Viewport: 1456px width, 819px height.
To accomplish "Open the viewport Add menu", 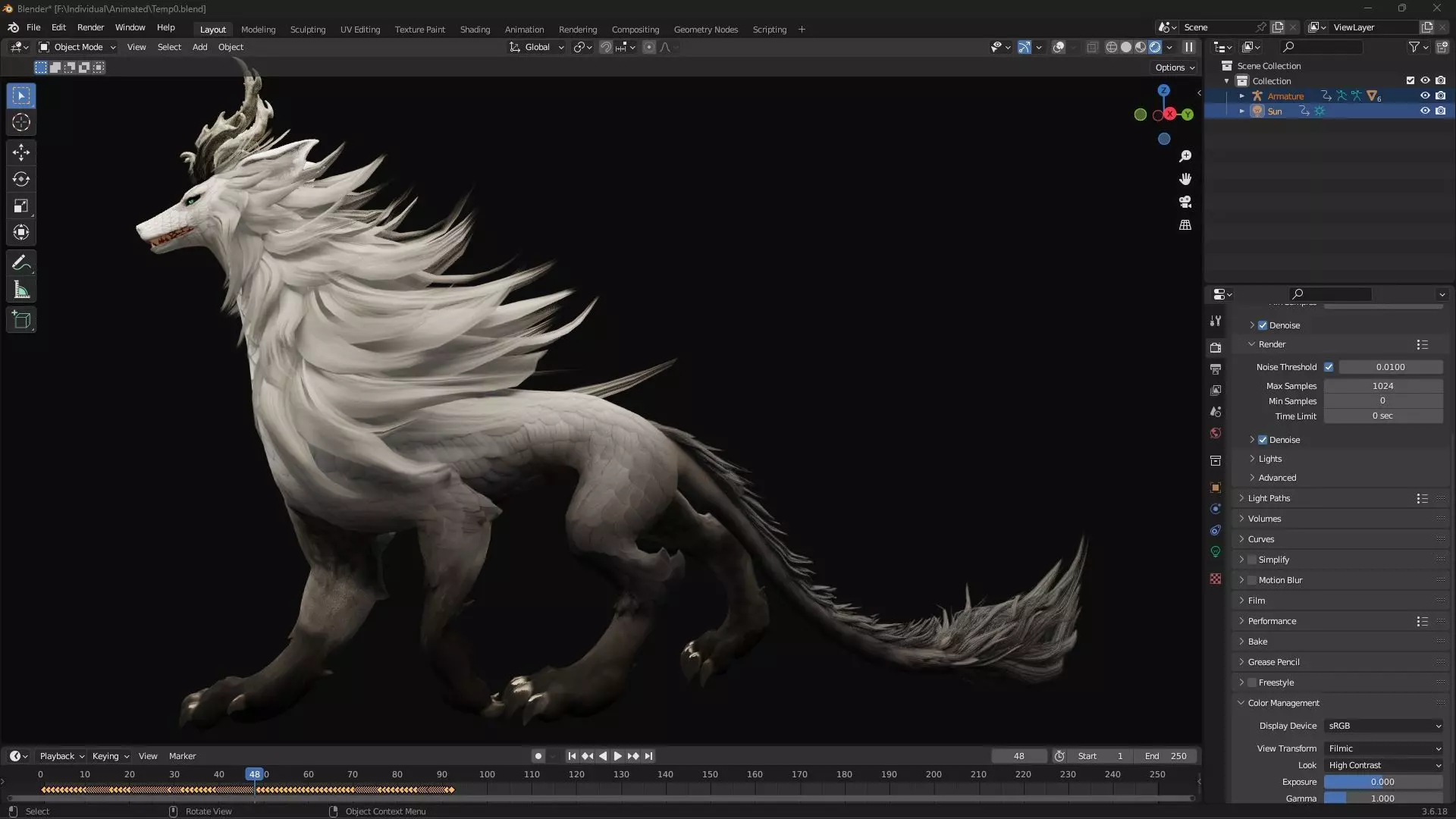I will click(199, 47).
